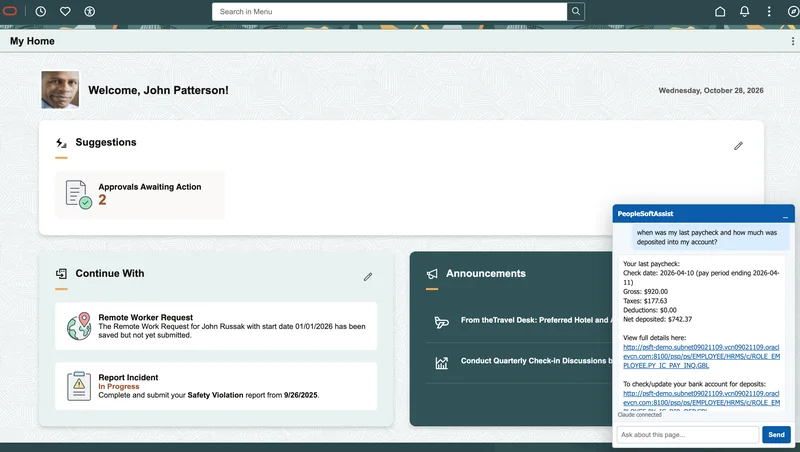The width and height of the screenshot is (800, 452).
Task: Click the search magnifier button
Action: pos(576,11)
